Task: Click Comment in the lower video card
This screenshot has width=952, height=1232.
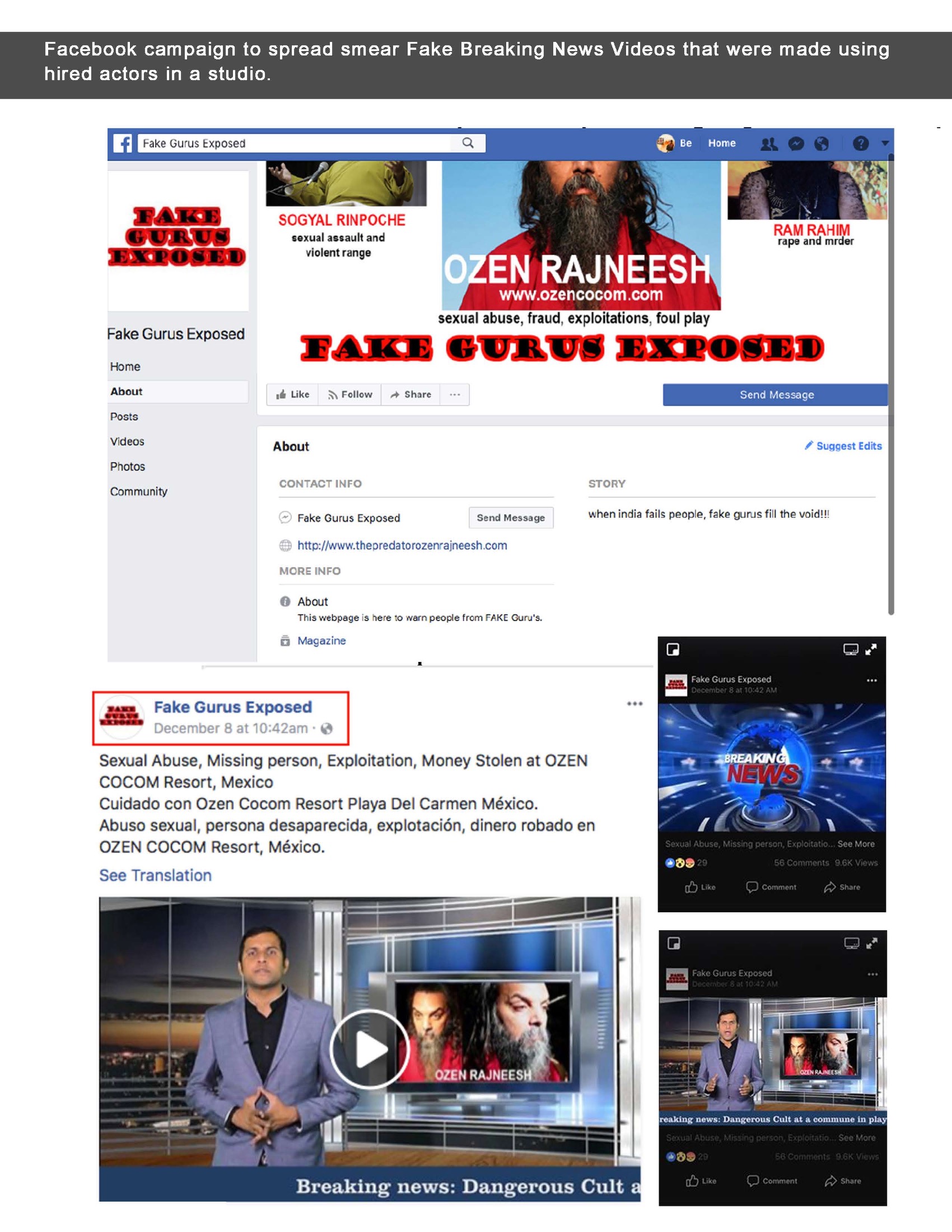Action: [x=772, y=1181]
